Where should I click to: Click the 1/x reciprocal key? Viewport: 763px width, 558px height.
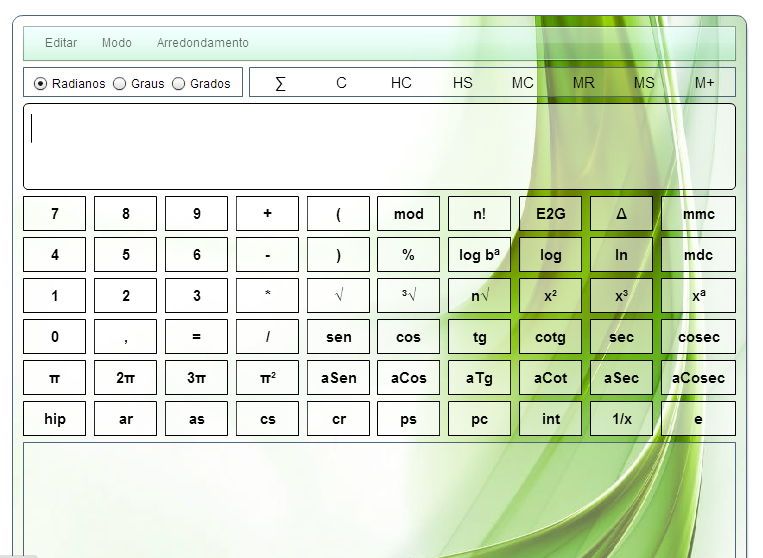pos(621,418)
